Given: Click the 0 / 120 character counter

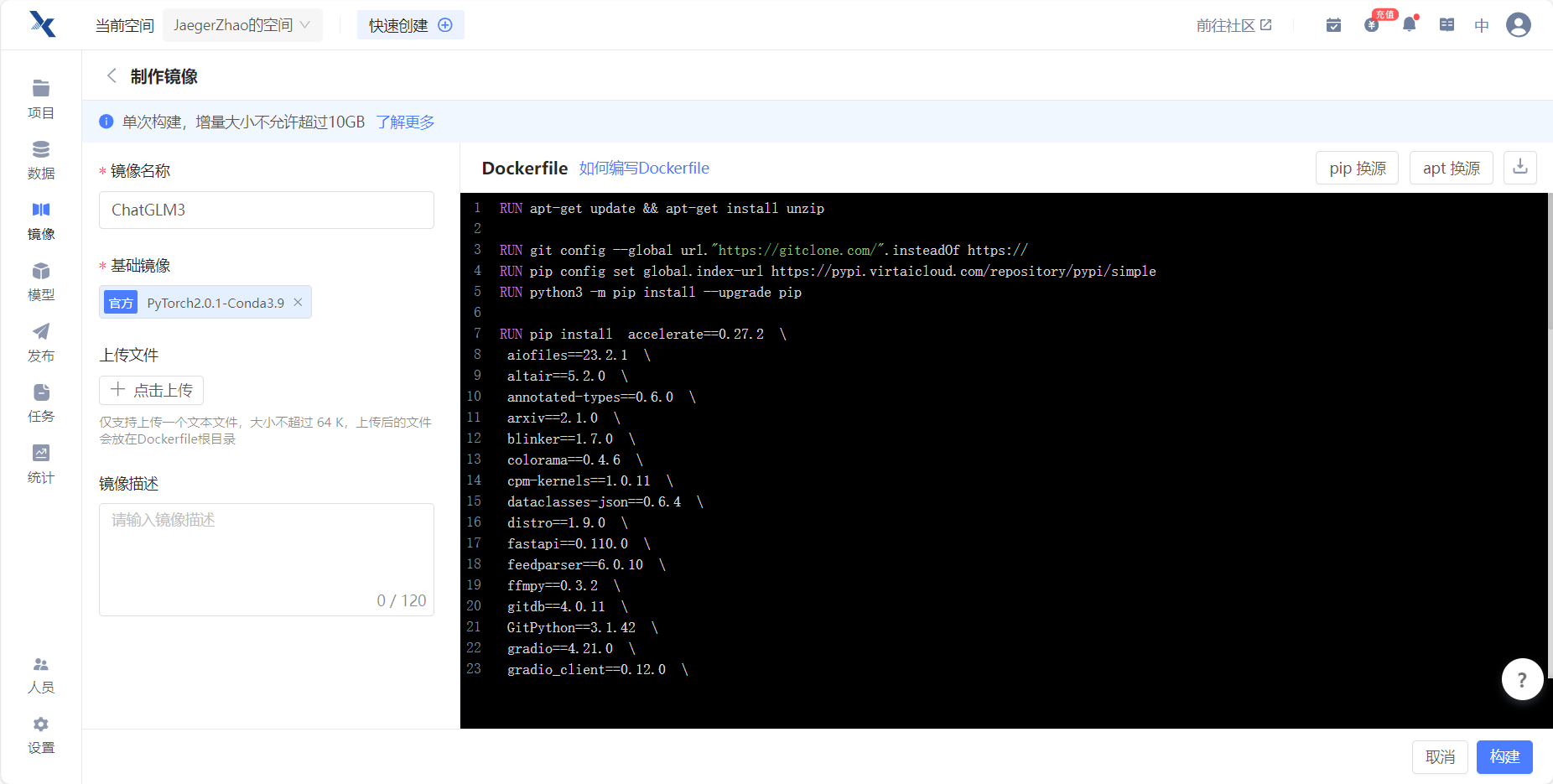Looking at the screenshot, I should (401, 600).
